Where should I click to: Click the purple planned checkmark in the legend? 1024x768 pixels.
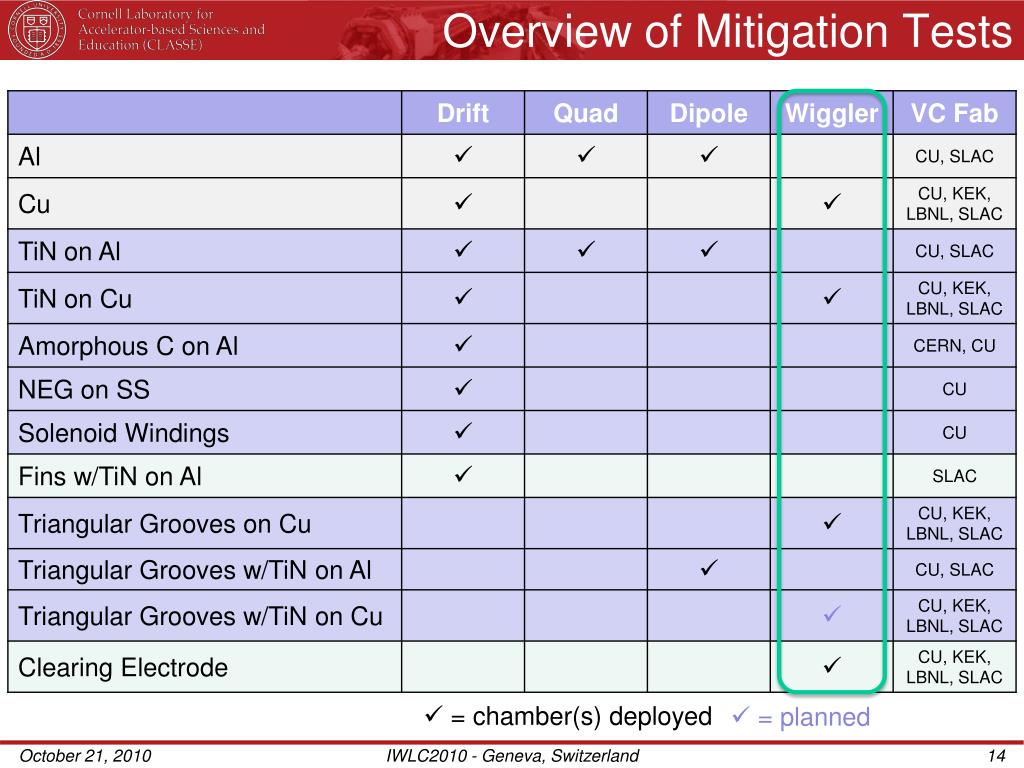tap(741, 715)
